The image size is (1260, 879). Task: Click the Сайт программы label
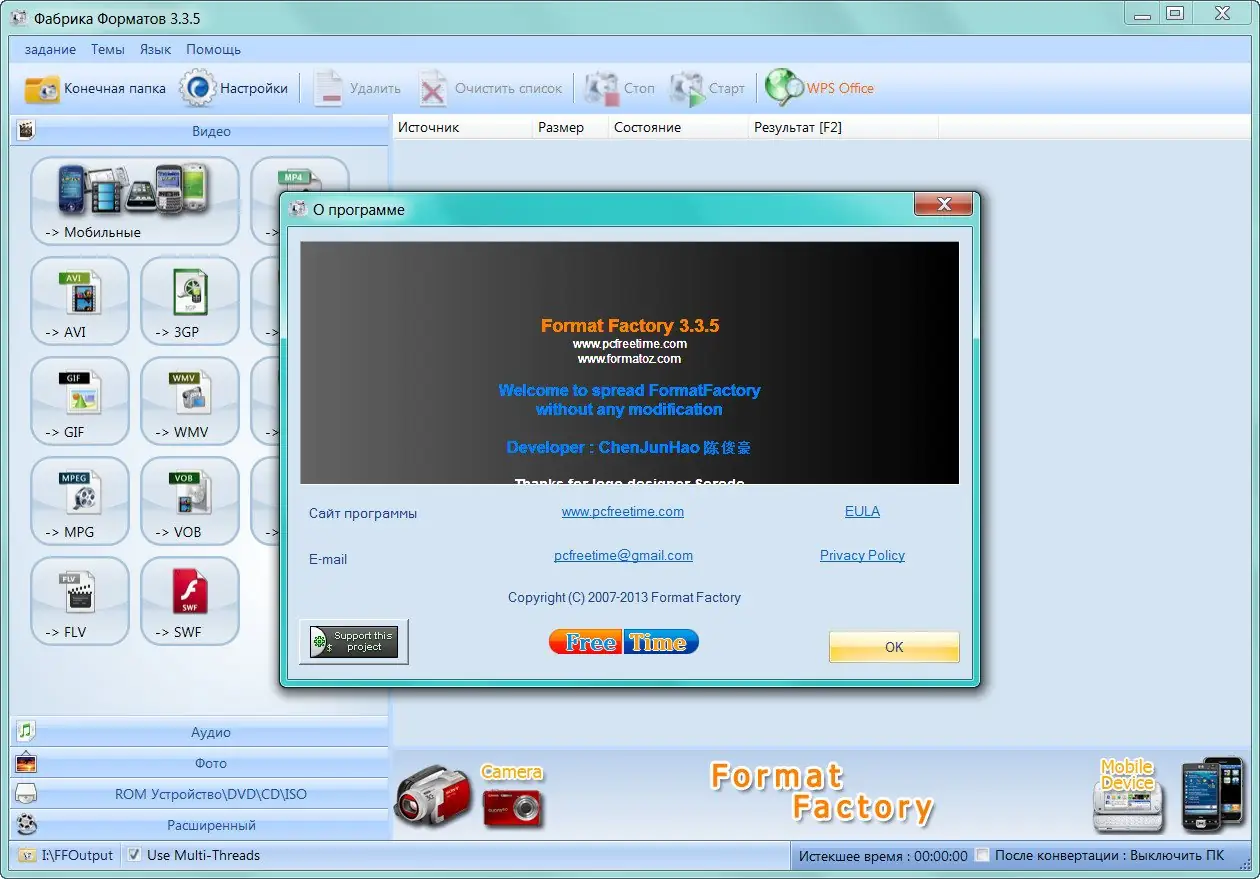pyautogui.click(x=363, y=513)
